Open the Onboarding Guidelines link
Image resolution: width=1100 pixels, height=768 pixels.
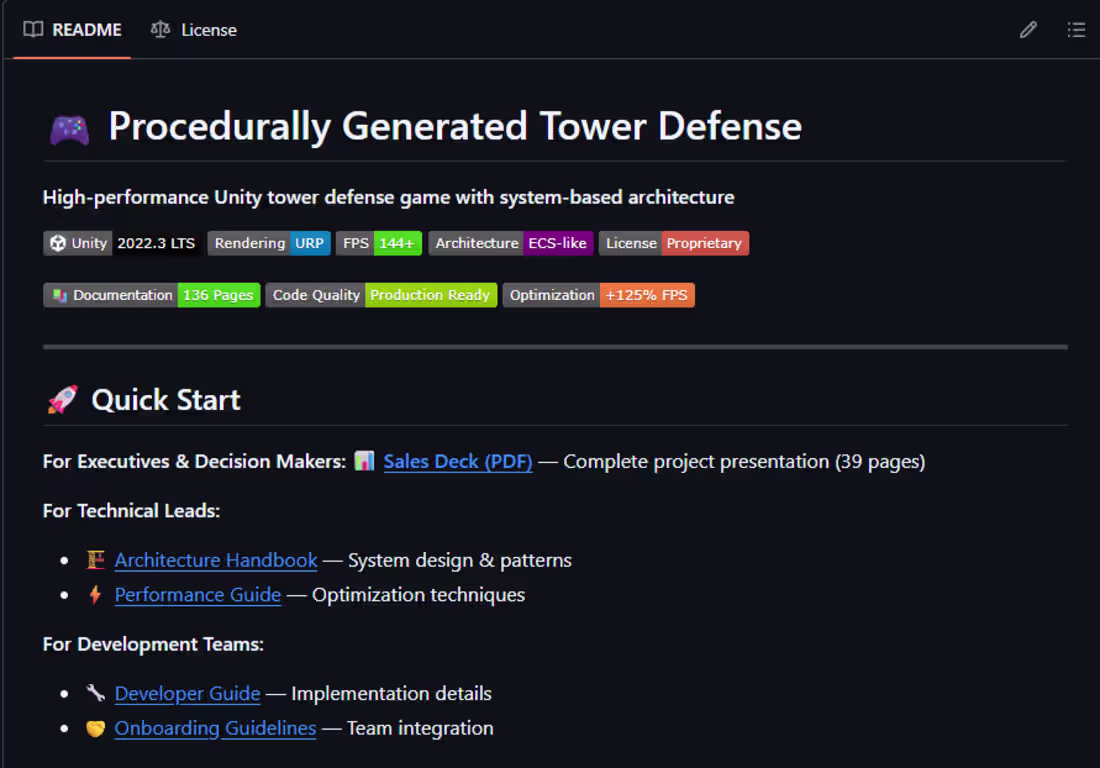tap(215, 728)
